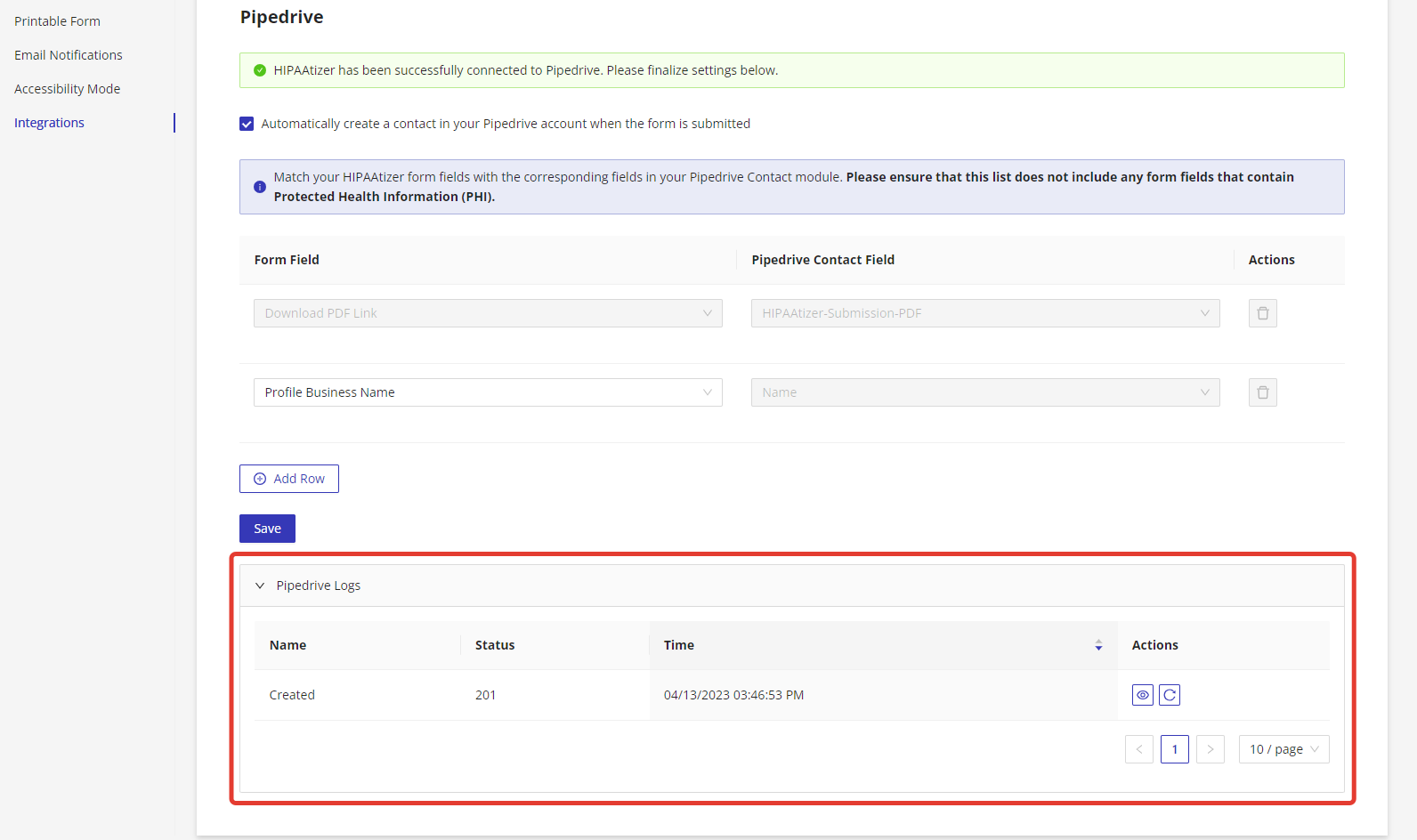Uncheck automatically create Pipedrive contact checkbox

click(247, 124)
